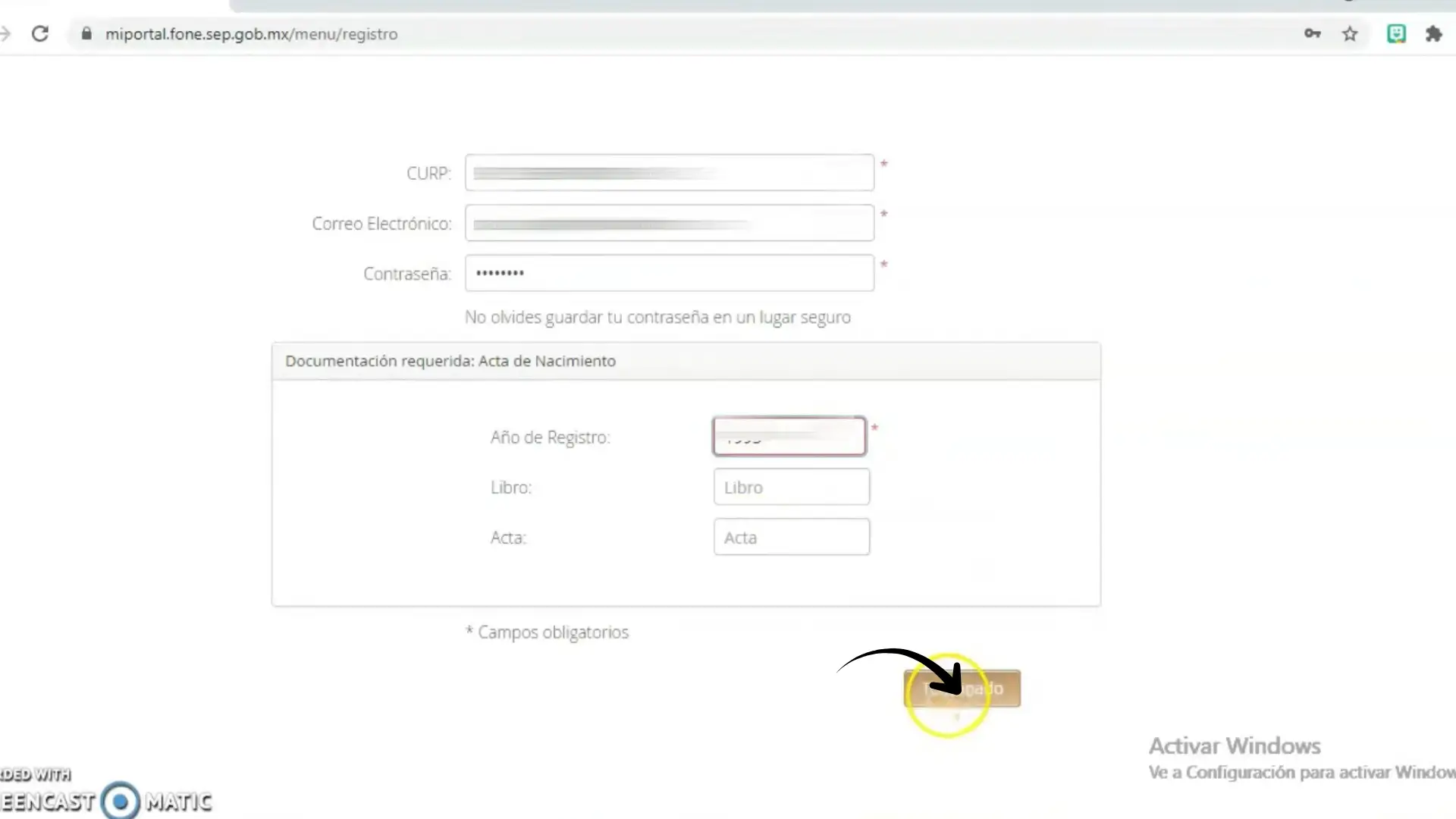
Task: Open the green extension icon in toolbar
Action: coord(1396,34)
